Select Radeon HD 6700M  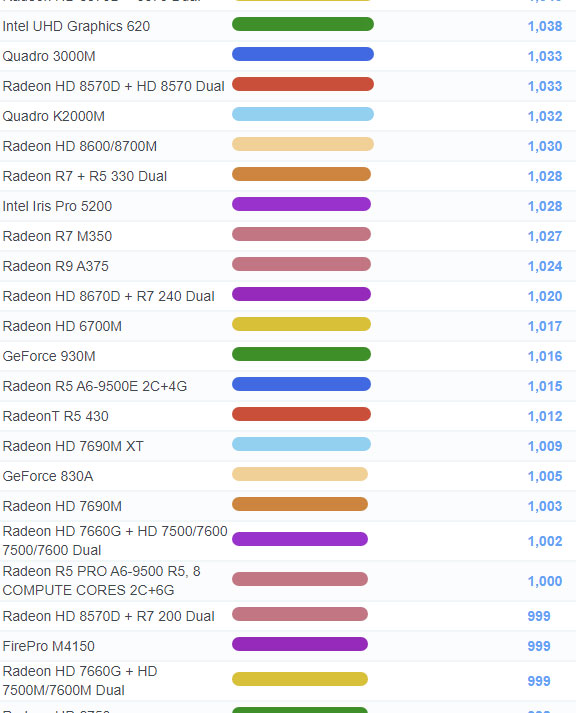pyautogui.click(x=62, y=326)
